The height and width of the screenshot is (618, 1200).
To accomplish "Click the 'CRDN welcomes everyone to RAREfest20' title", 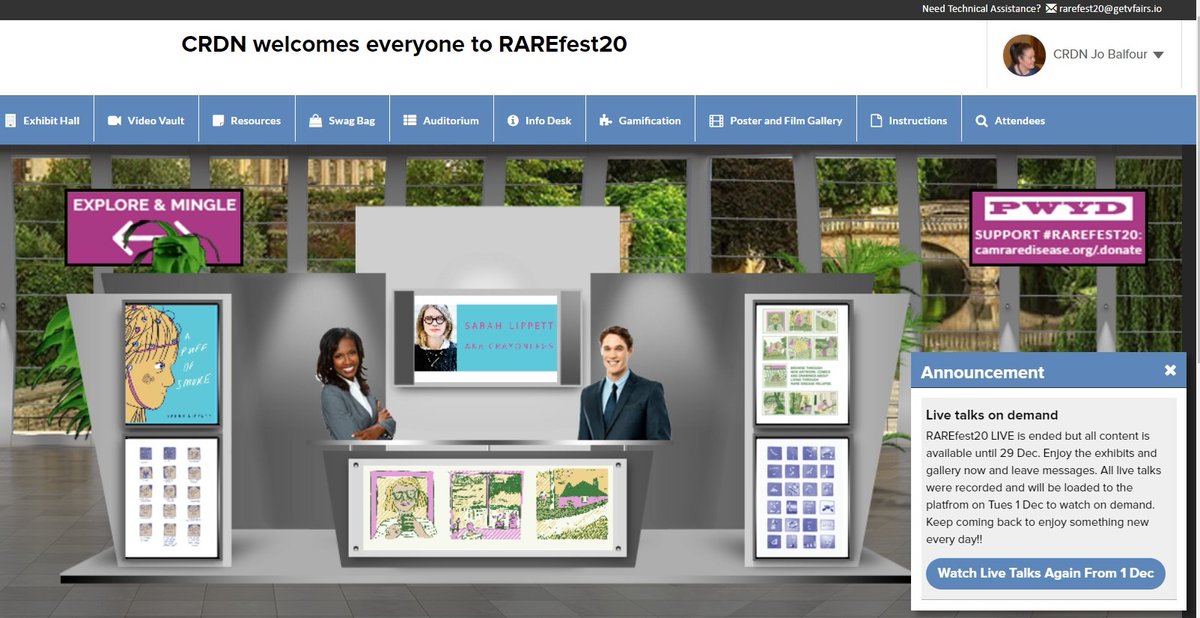I will [404, 44].
